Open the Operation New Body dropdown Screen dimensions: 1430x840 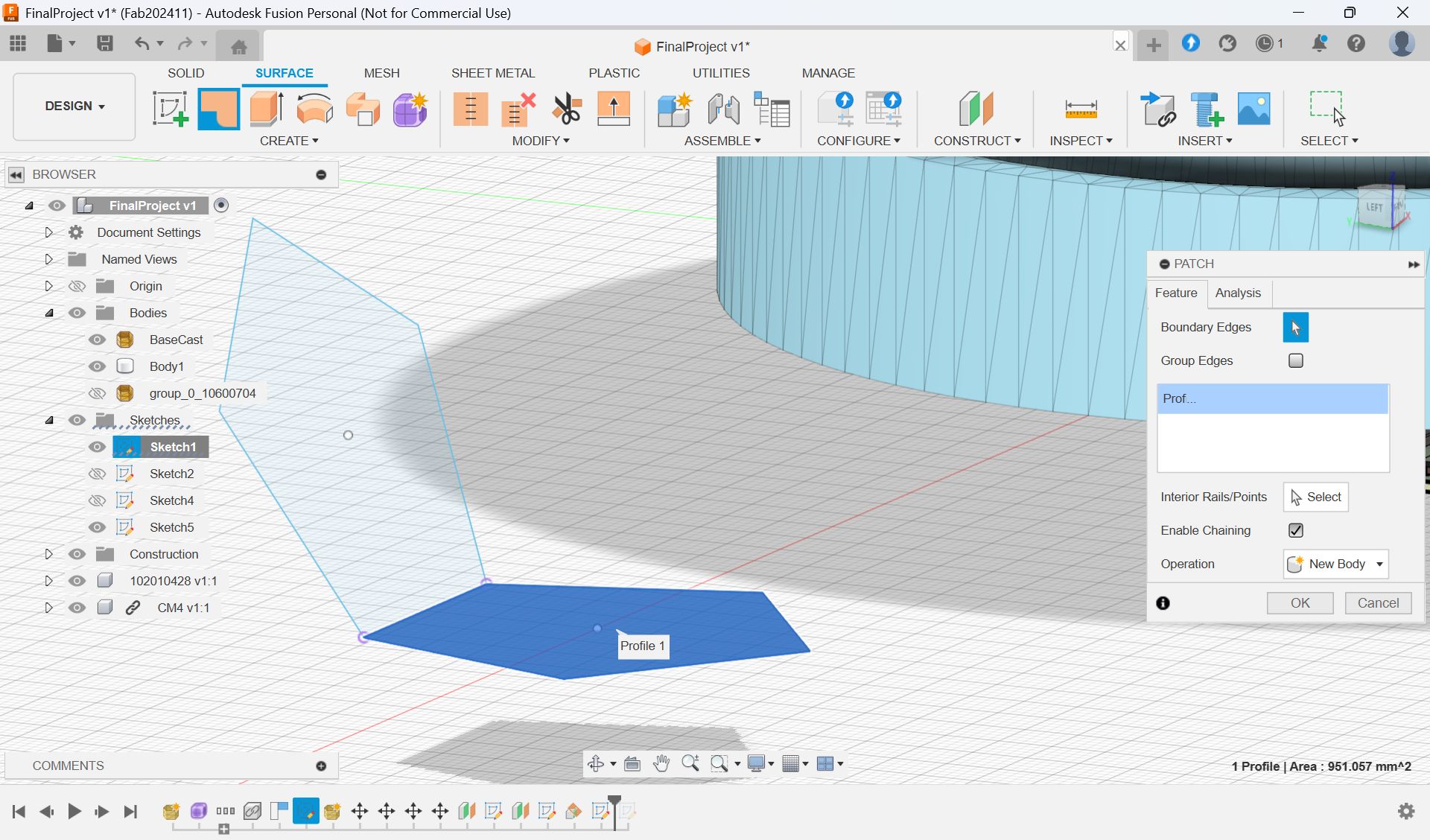(1336, 564)
